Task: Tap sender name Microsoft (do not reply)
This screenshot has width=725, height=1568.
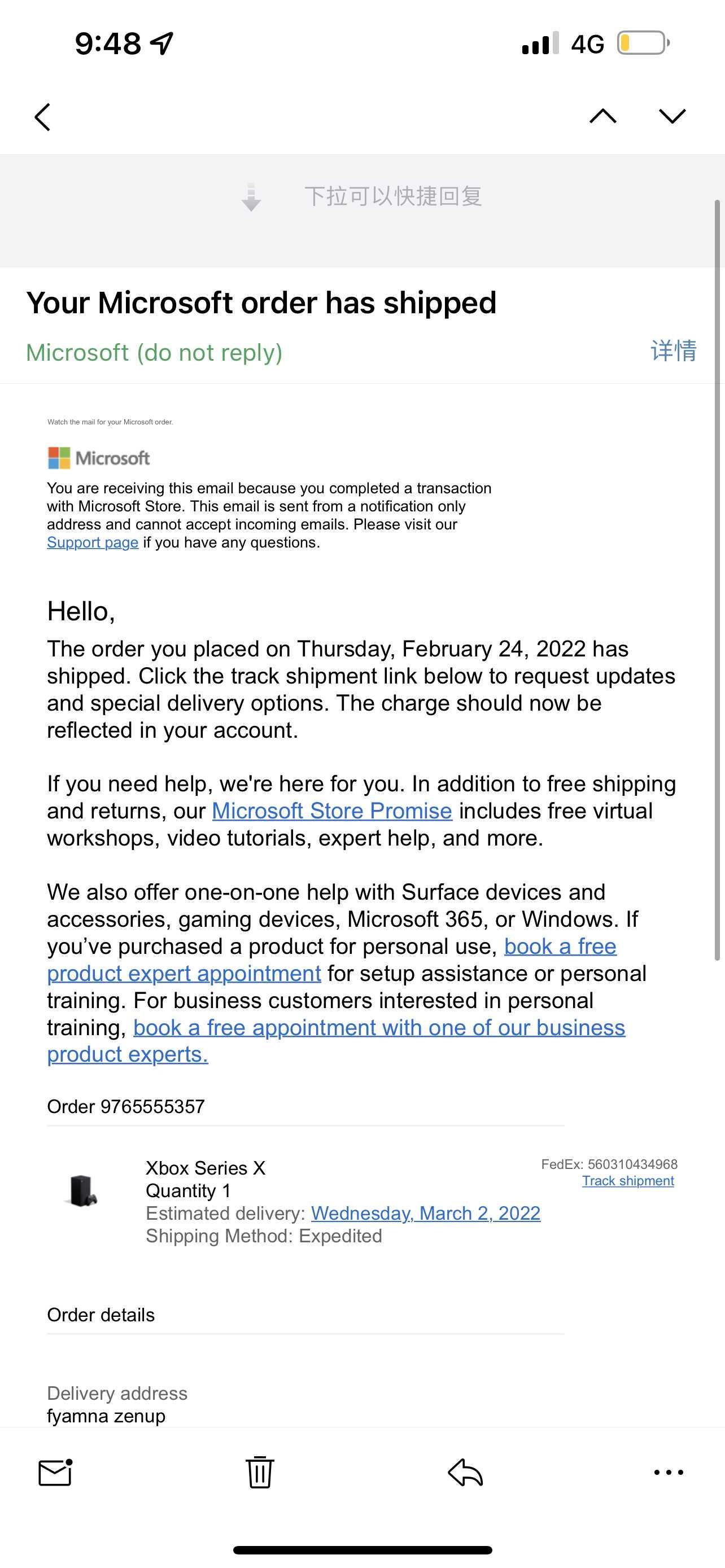Action: click(x=154, y=352)
